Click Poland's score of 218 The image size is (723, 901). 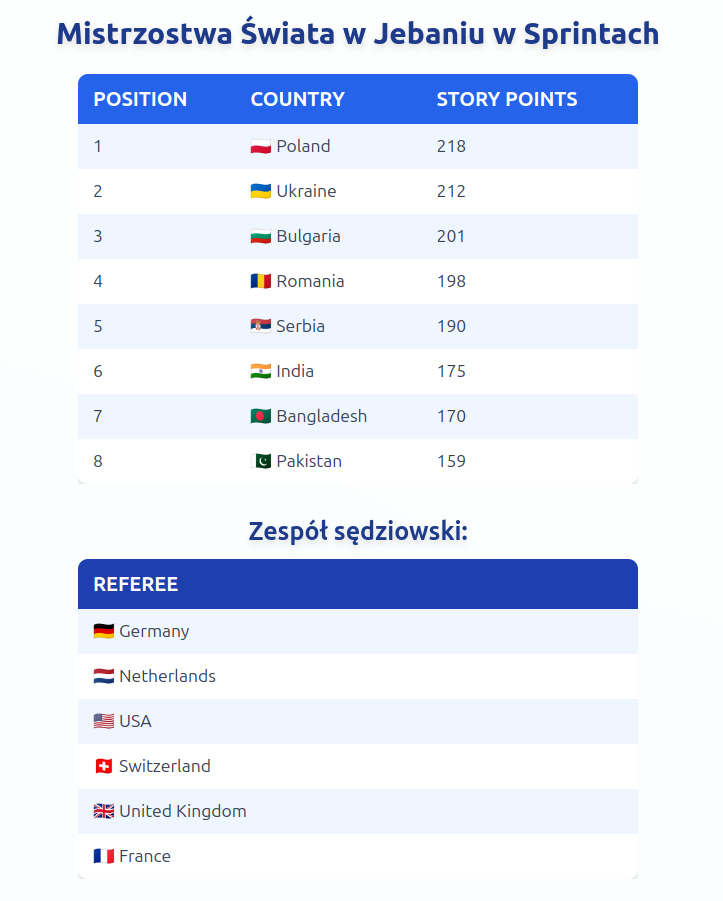(x=451, y=146)
